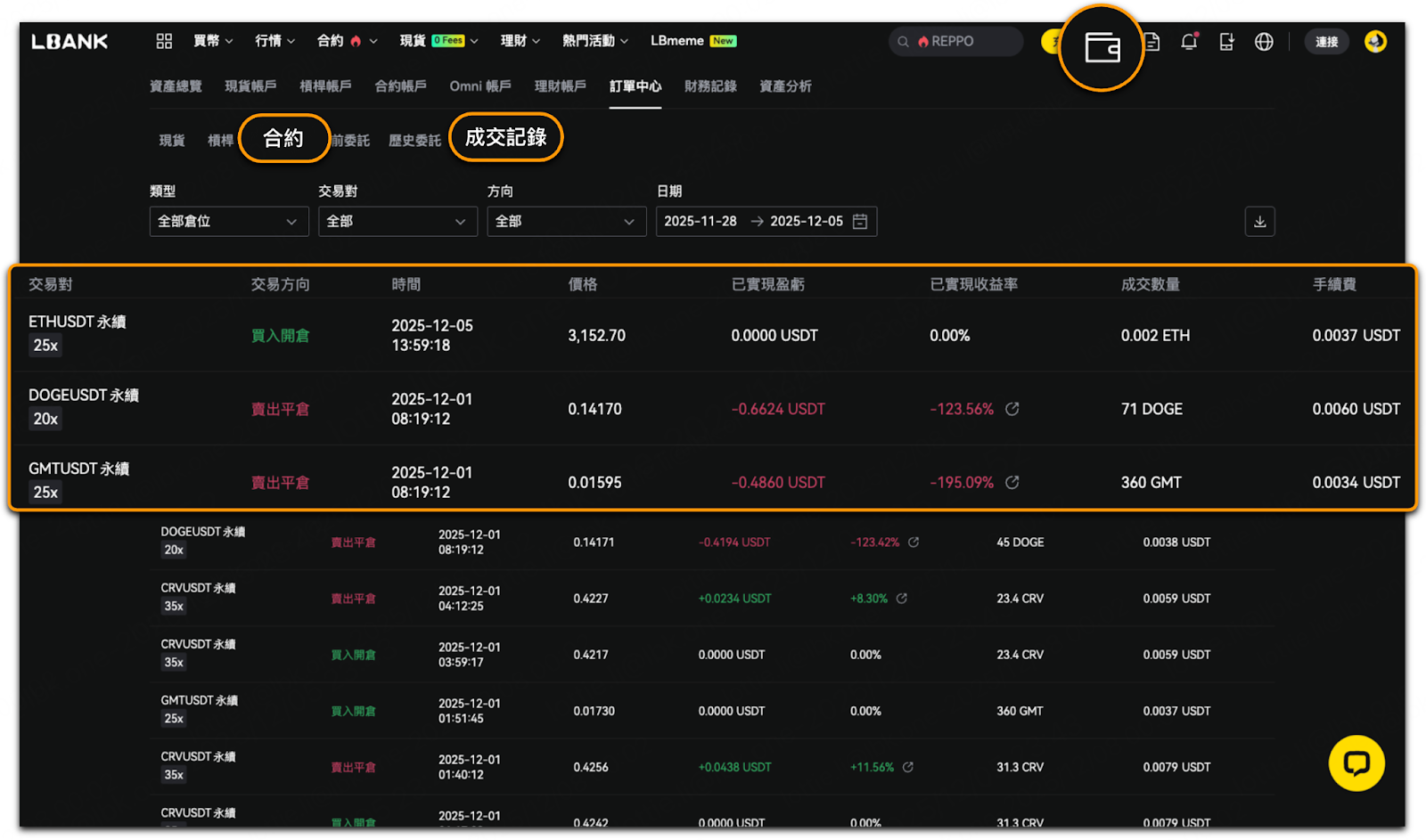Click the user profile avatar
Screen dimensions: 1426x840
pos(1375,42)
